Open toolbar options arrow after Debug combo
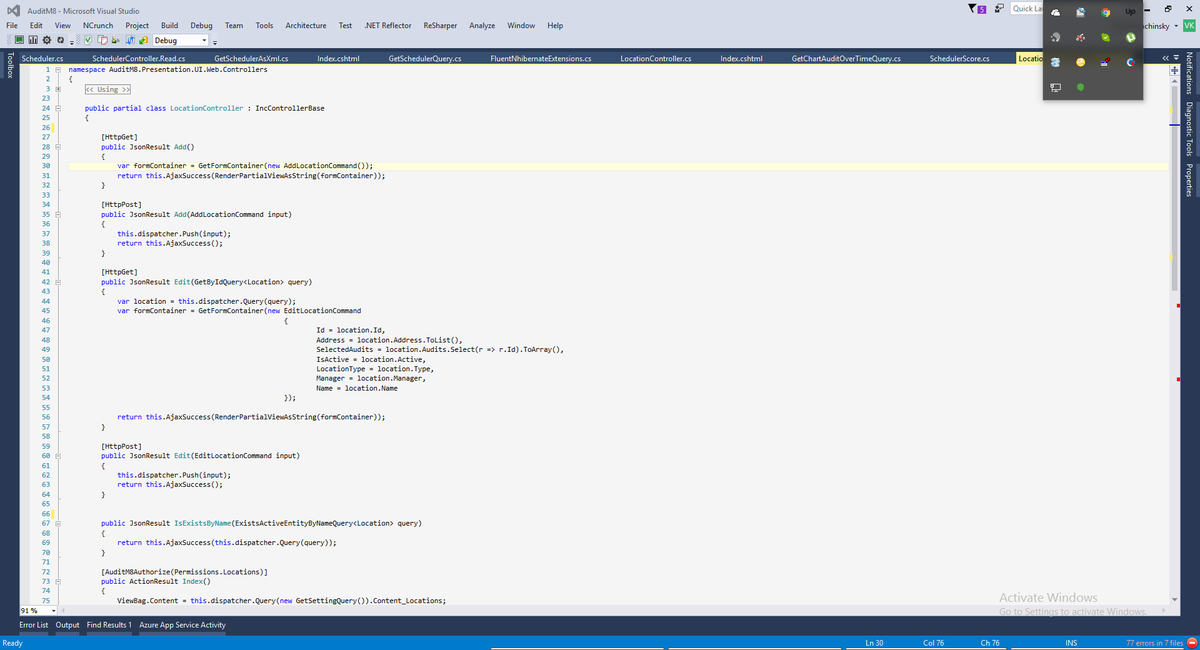This screenshot has width=1200, height=650. [215, 42]
